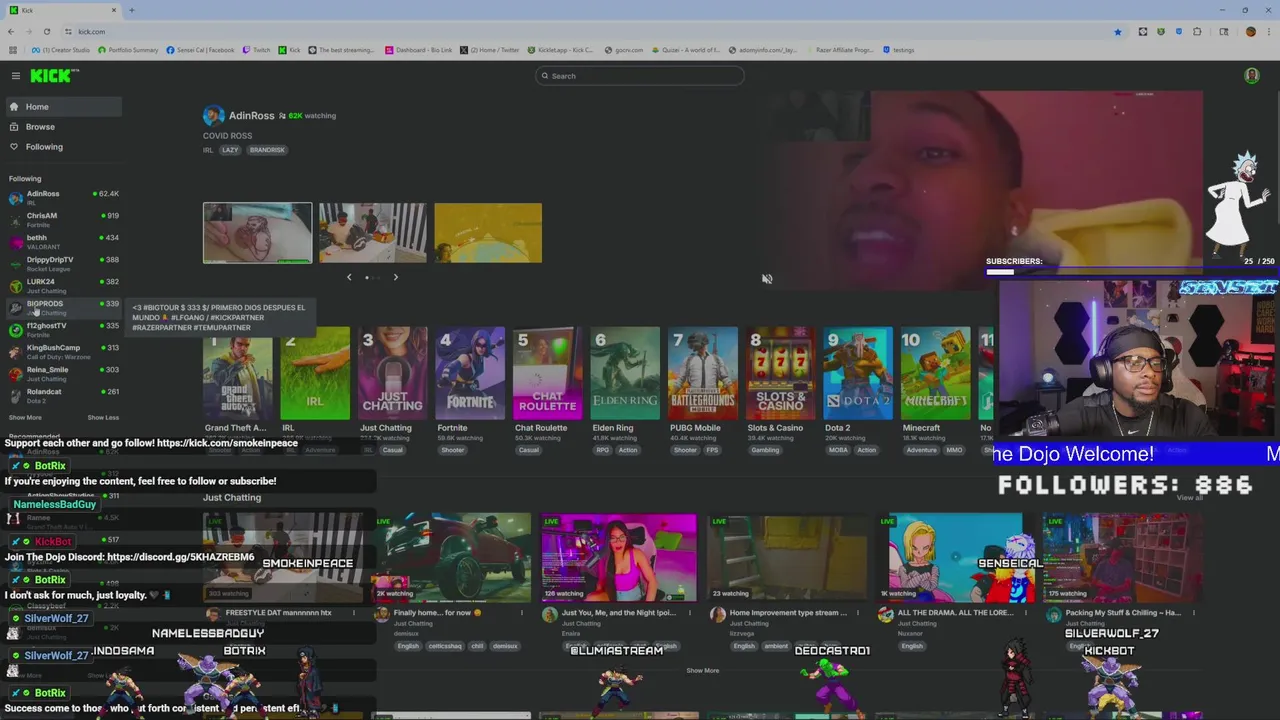Open the hamburger sidebar menu
This screenshot has height=720, width=1280.
(x=15, y=76)
